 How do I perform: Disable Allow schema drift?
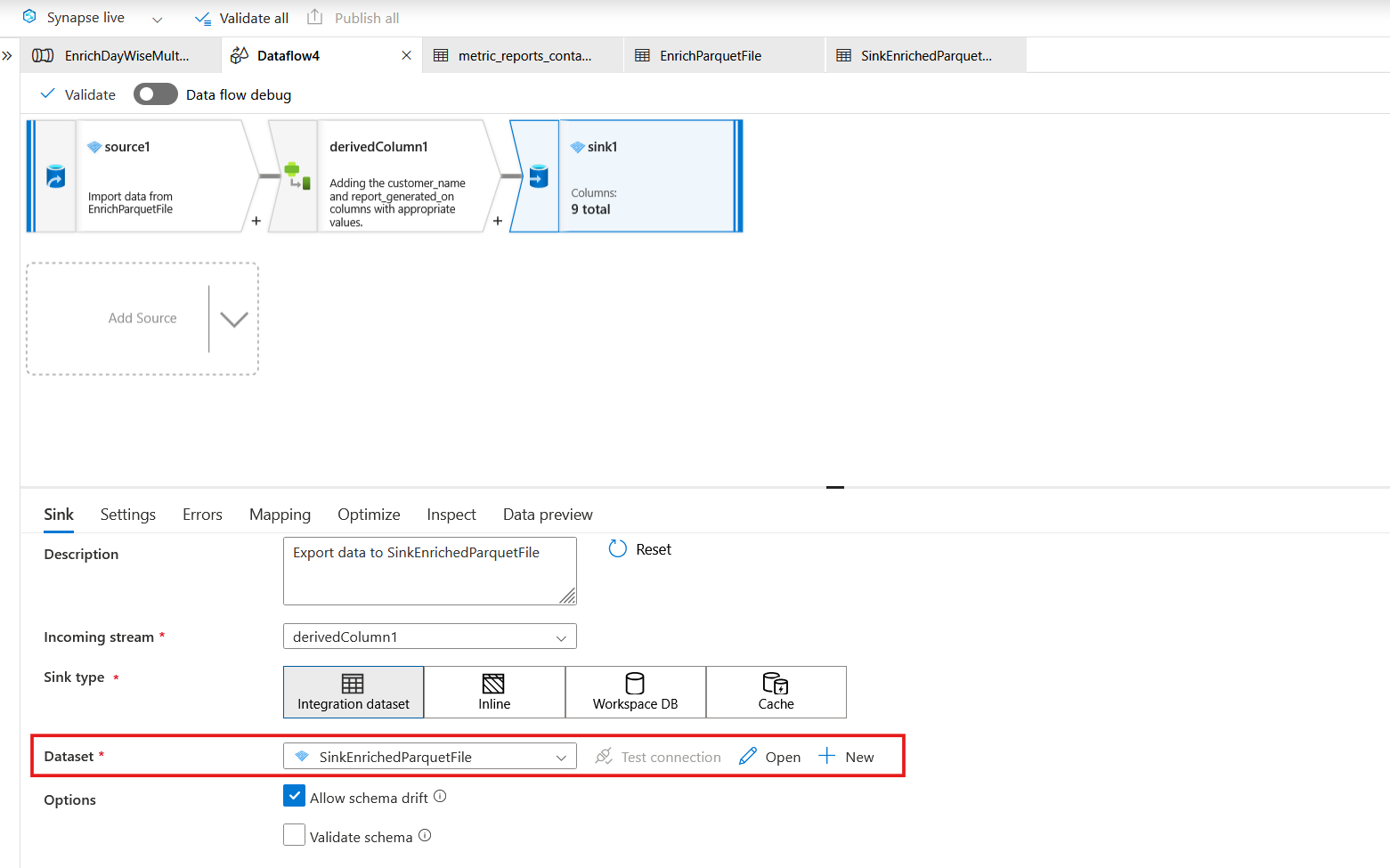[294, 795]
